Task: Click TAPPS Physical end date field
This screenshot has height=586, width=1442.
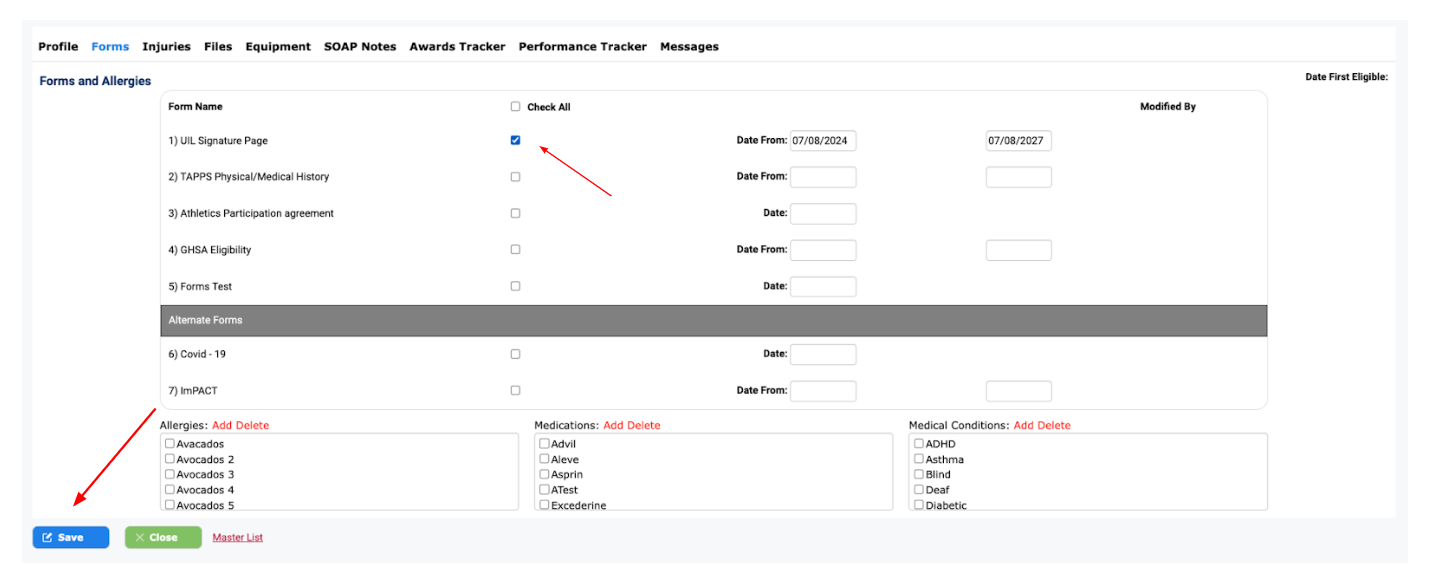Action: pos(1019,177)
